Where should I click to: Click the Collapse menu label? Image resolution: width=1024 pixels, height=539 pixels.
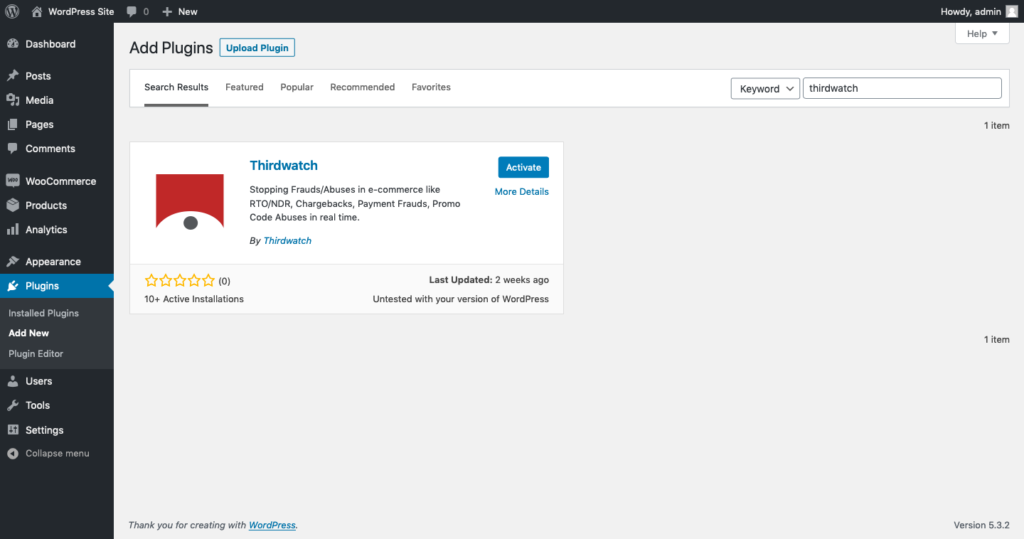(57, 453)
